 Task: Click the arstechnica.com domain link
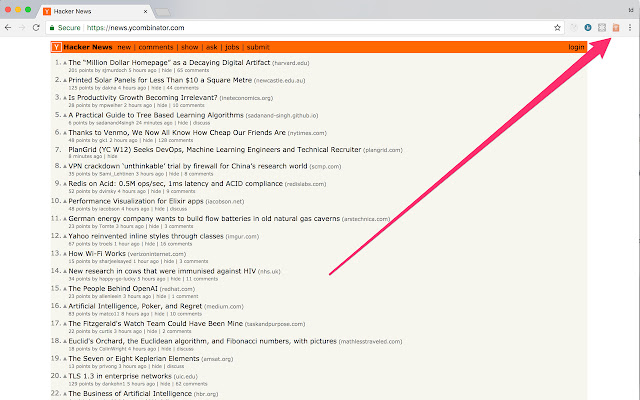click(x=366, y=219)
